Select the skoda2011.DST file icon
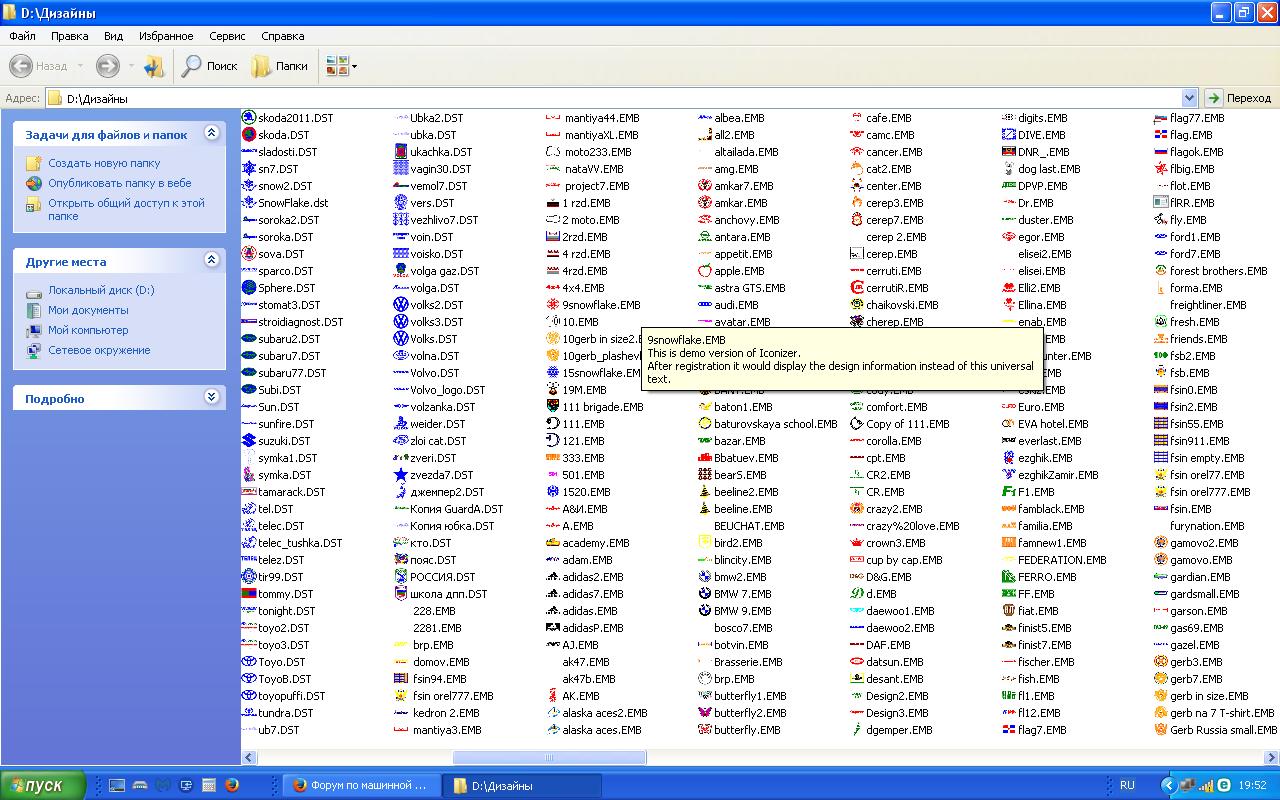Image resolution: width=1280 pixels, height=800 pixels. [249, 118]
